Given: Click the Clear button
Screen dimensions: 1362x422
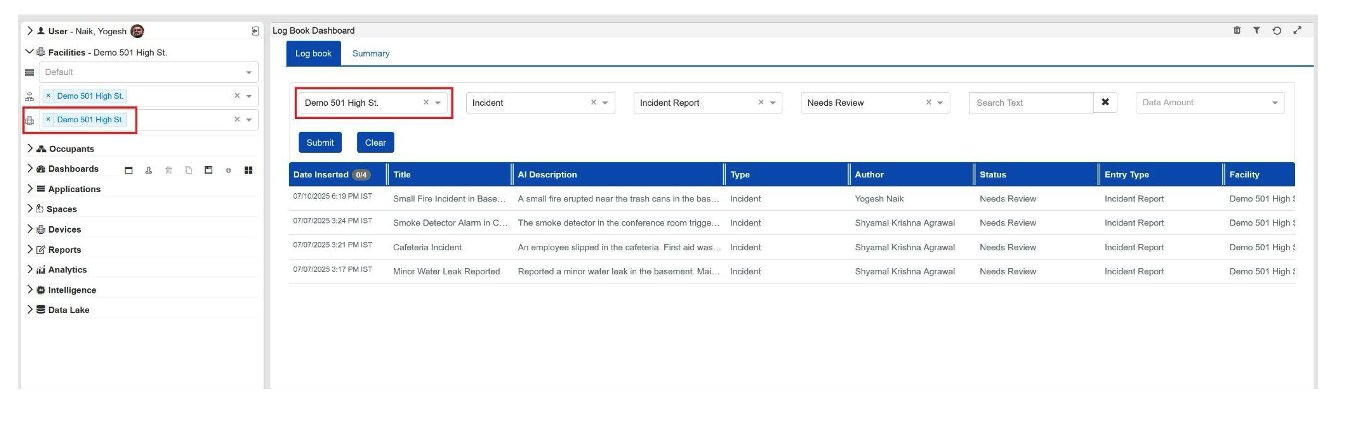Looking at the screenshot, I should pyautogui.click(x=375, y=143).
